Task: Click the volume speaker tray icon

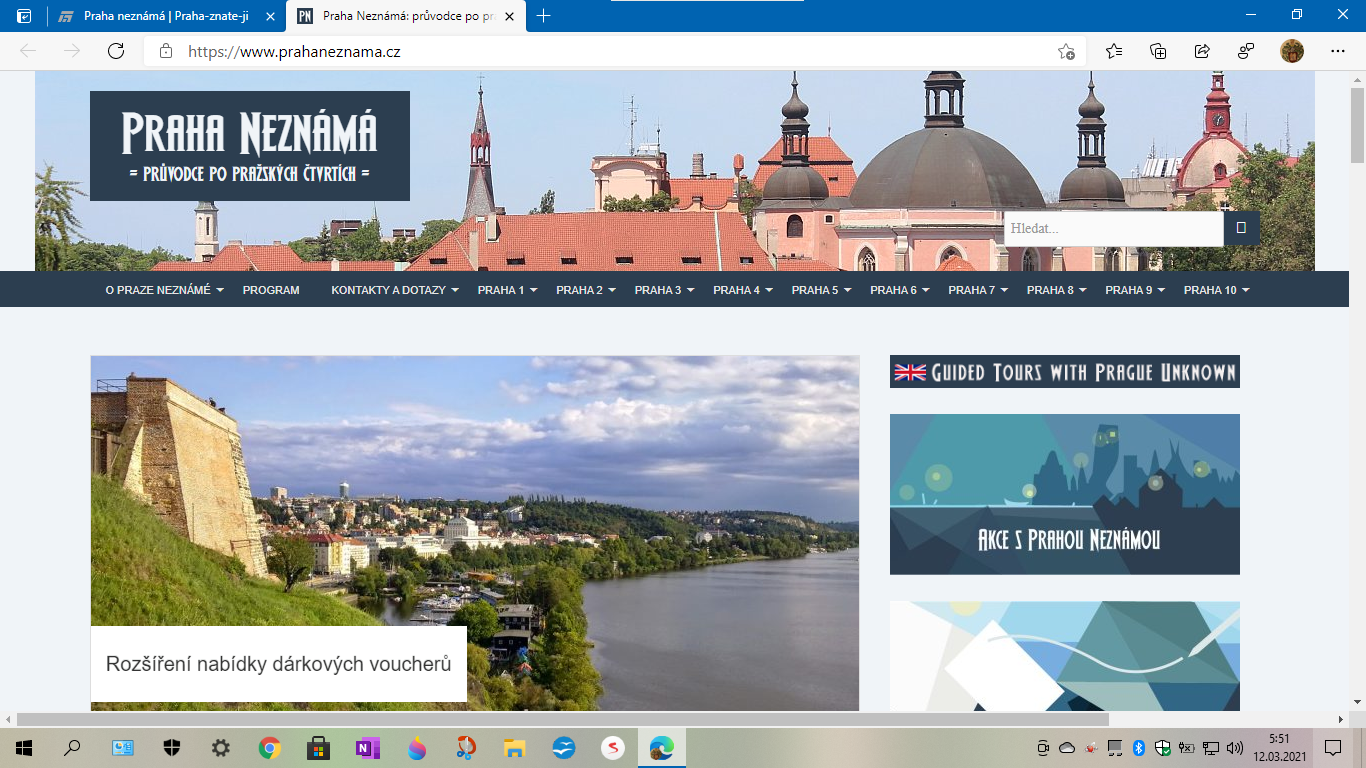Action: coord(1234,748)
